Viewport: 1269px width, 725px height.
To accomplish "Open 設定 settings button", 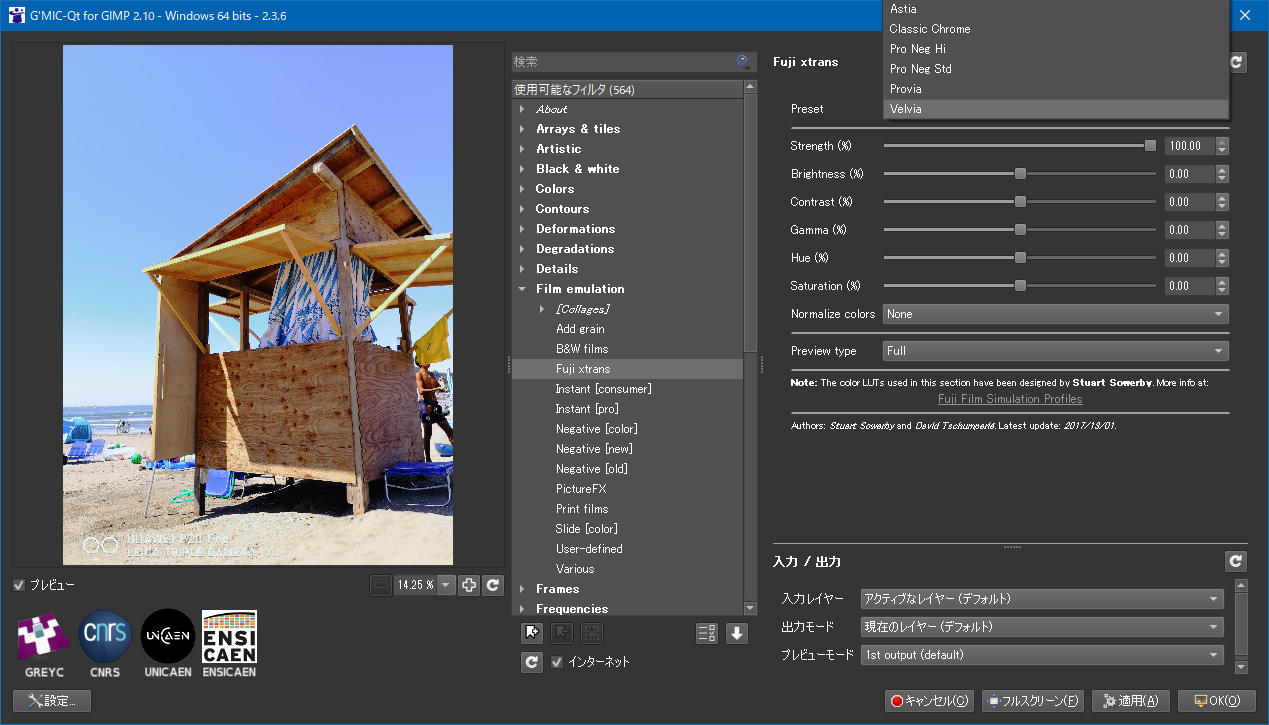I will coord(52,701).
